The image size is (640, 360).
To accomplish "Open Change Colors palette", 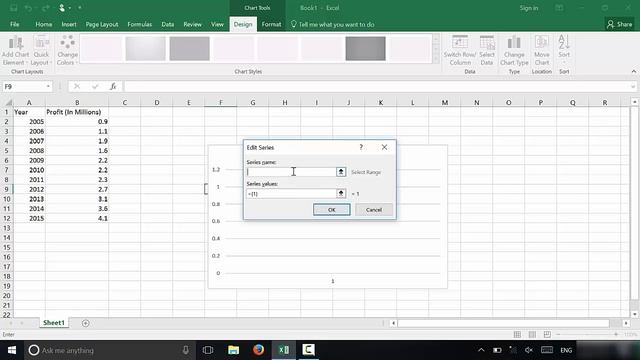I will click(67, 51).
